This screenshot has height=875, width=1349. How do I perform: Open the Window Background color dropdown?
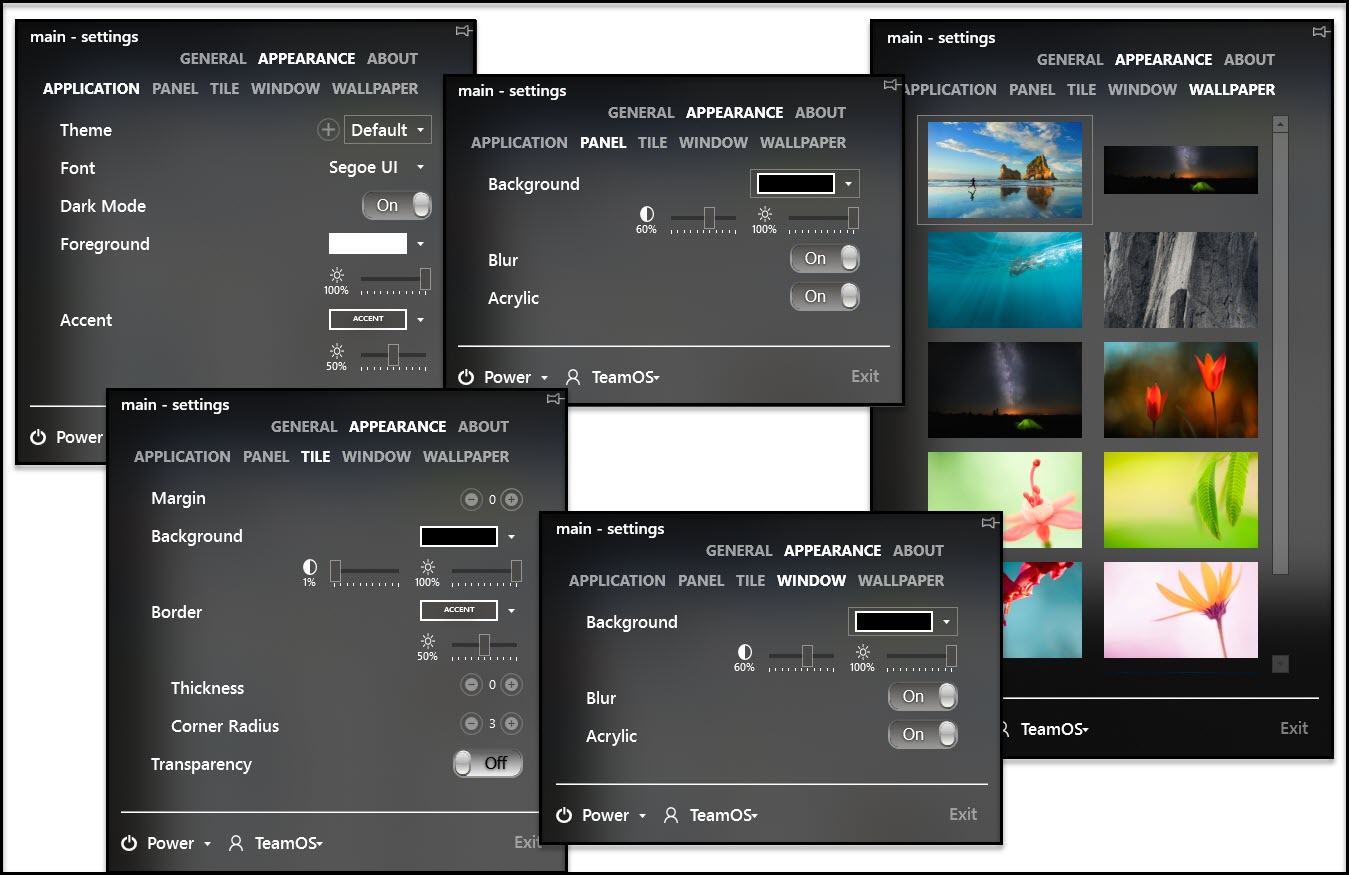point(903,622)
